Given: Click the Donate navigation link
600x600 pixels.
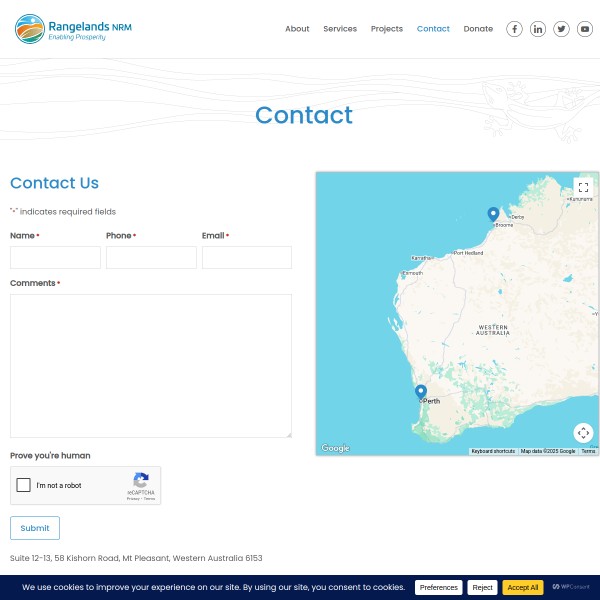Looking at the screenshot, I should coord(478,29).
